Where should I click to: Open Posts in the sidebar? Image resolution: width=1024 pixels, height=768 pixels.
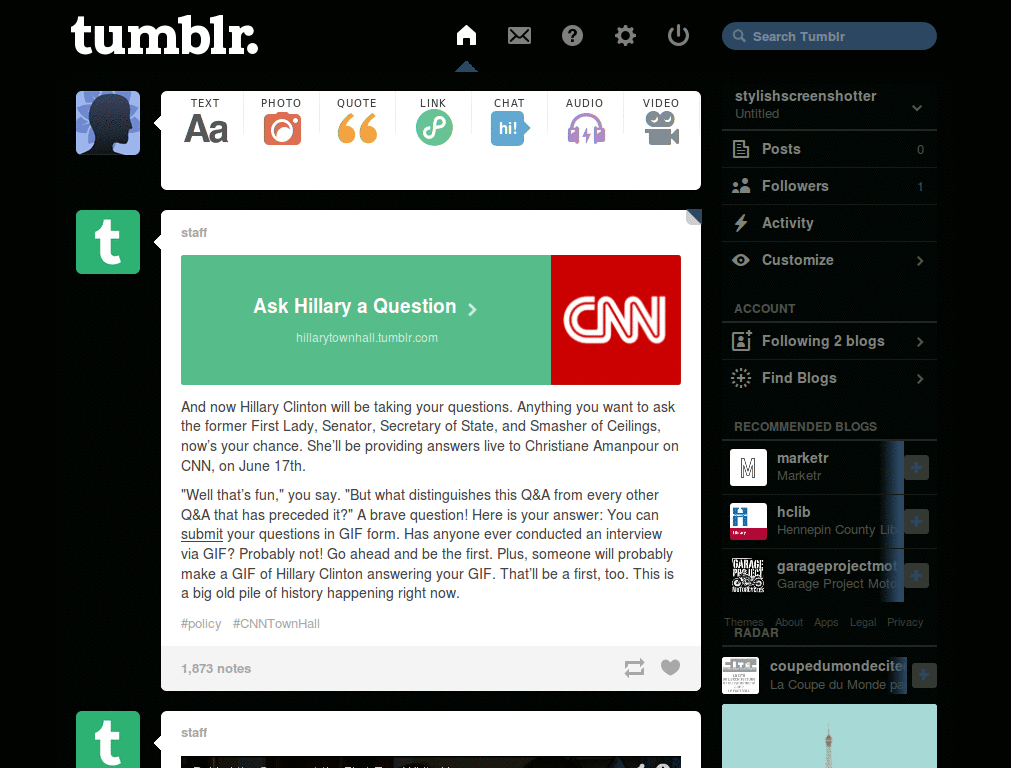click(829, 149)
